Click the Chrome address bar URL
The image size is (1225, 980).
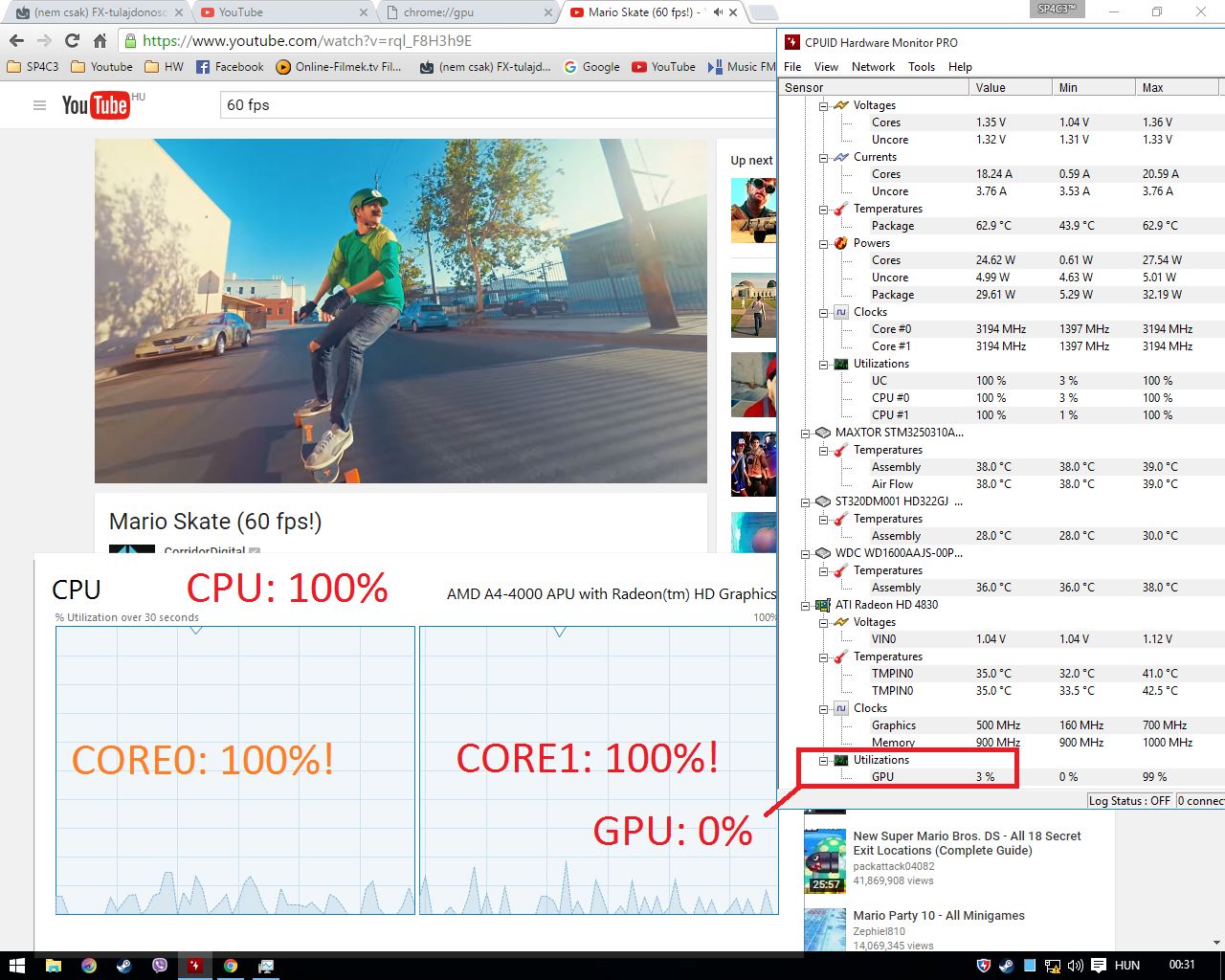pos(307,41)
